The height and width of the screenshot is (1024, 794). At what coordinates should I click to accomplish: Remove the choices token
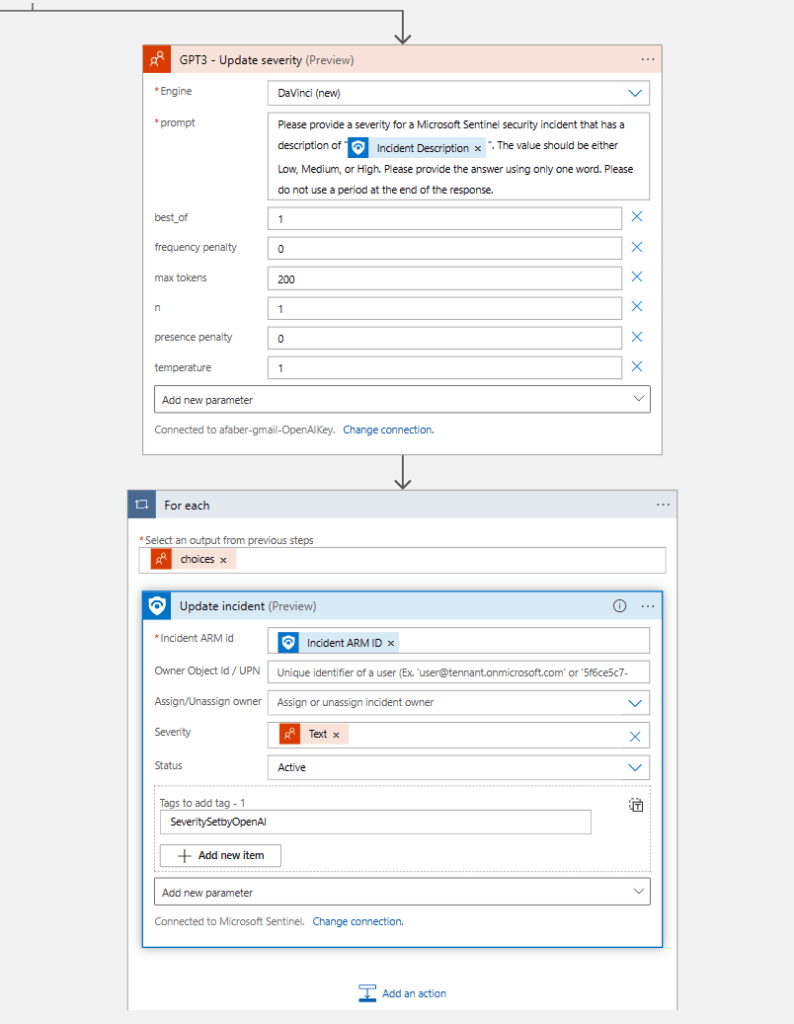pyautogui.click(x=223, y=560)
